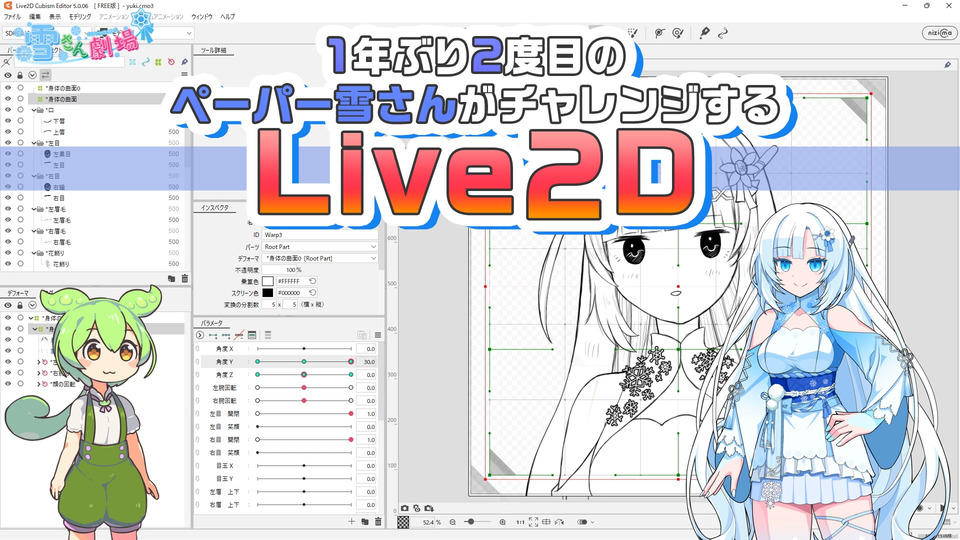Click the trash icon below the parts list
Screen dimensions: 960x540
[x=184, y=279]
